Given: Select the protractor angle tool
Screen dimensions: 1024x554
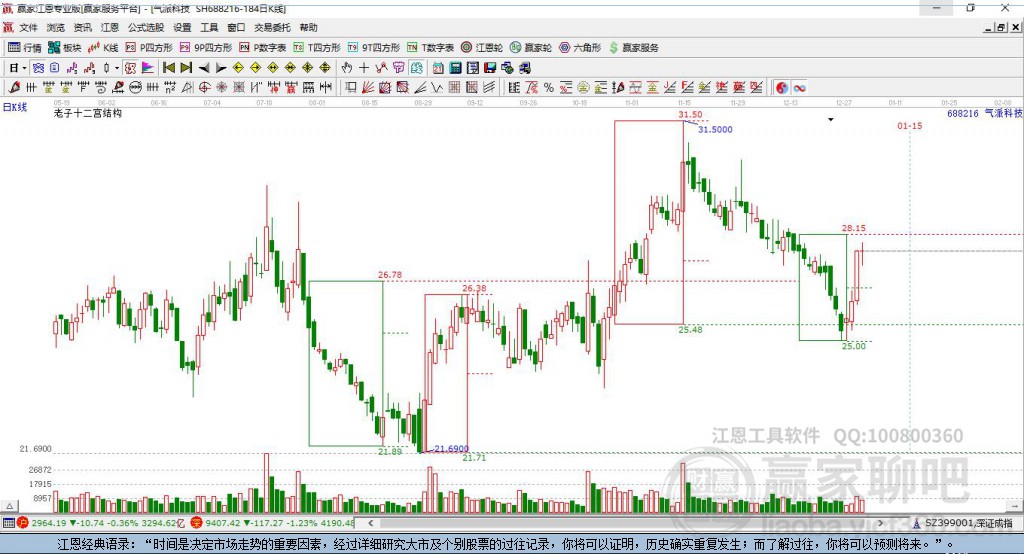Looking at the screenshot, I should click(186, 88).
